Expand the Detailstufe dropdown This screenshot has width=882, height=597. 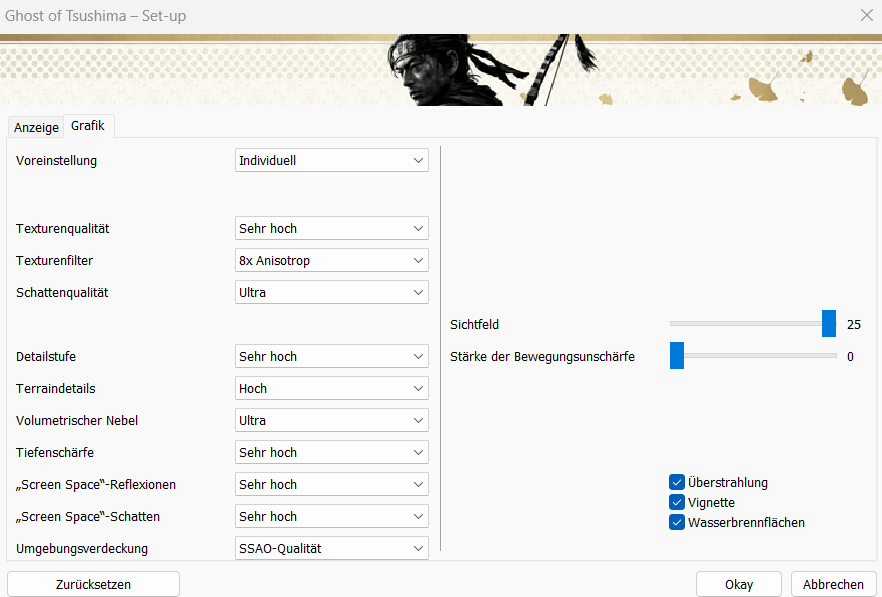[x=331, y=356]
